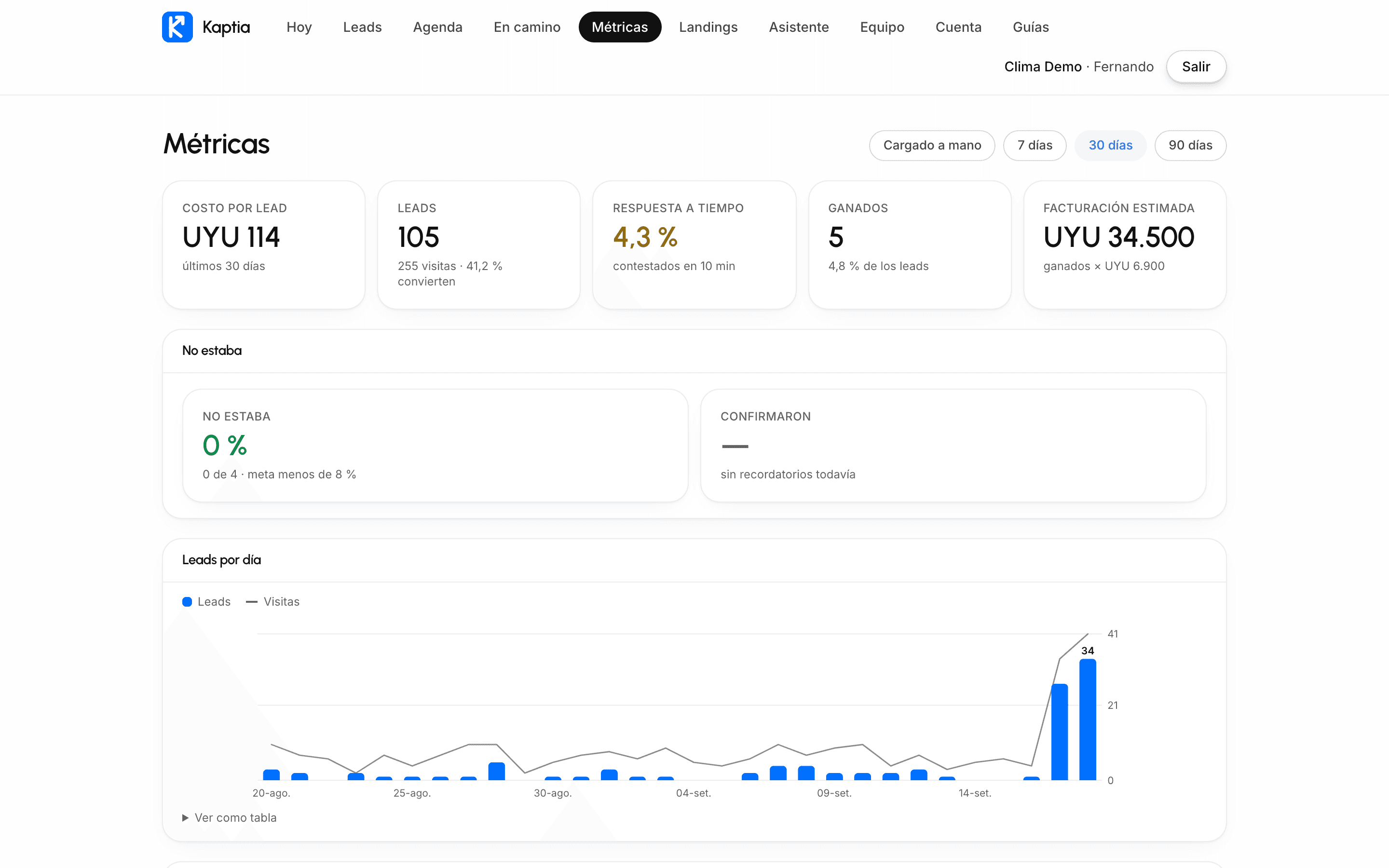
Task: Expand Ver como tabla
Action: click(x=230, y=817)
